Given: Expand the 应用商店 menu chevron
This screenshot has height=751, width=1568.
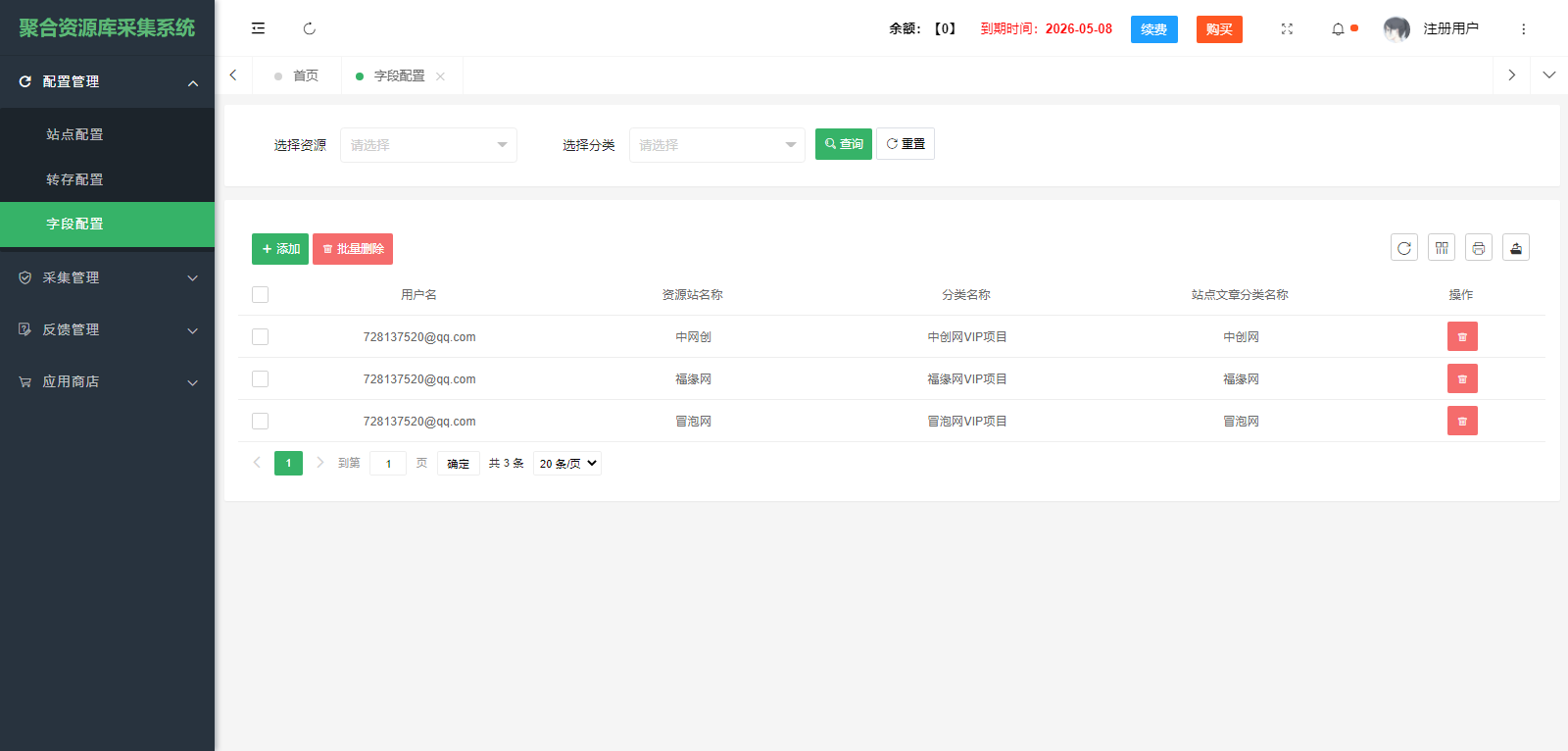Looking at the screenshot, I should pos(193,382).
